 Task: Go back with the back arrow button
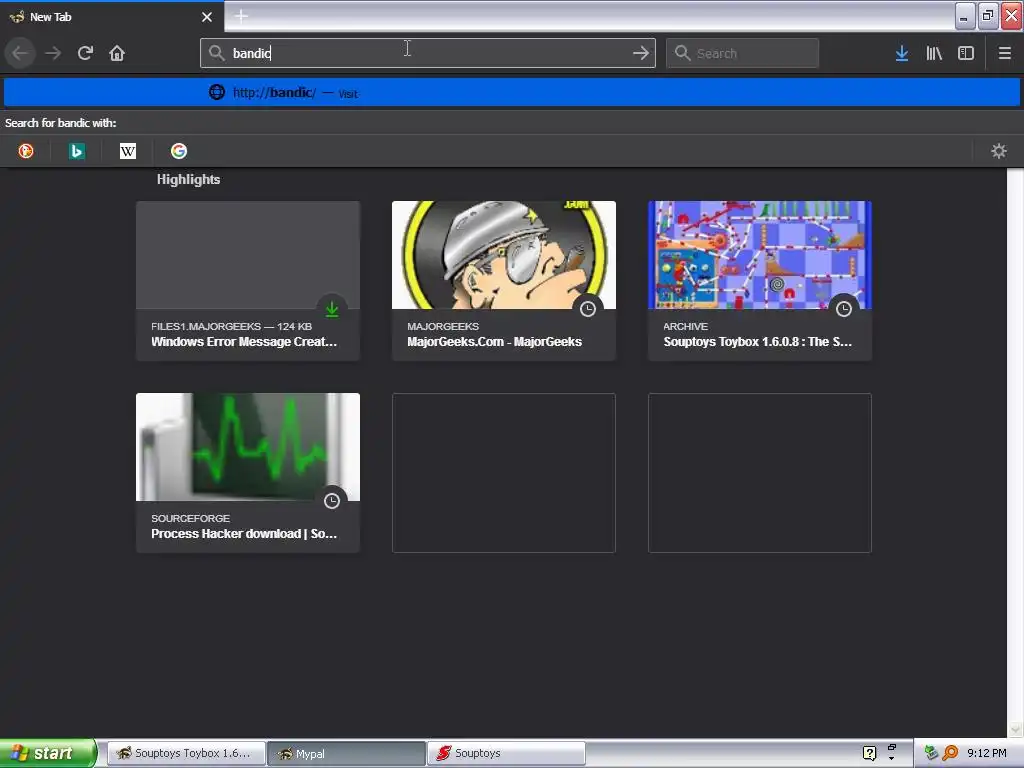(20, 53)
